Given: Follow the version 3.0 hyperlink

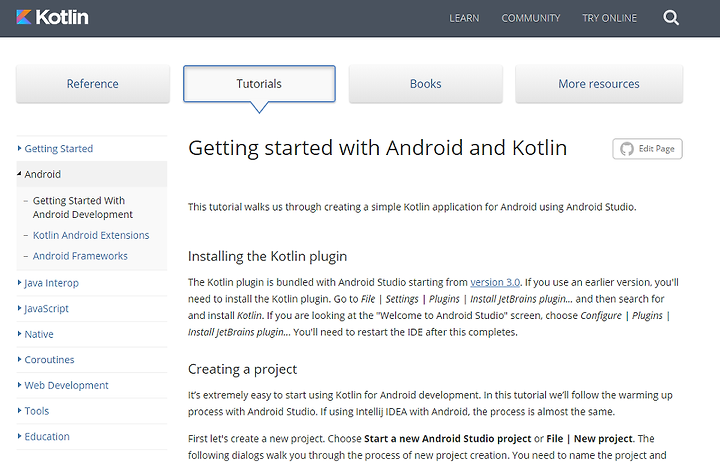Looking at the screenshot, I should point(495,282).
